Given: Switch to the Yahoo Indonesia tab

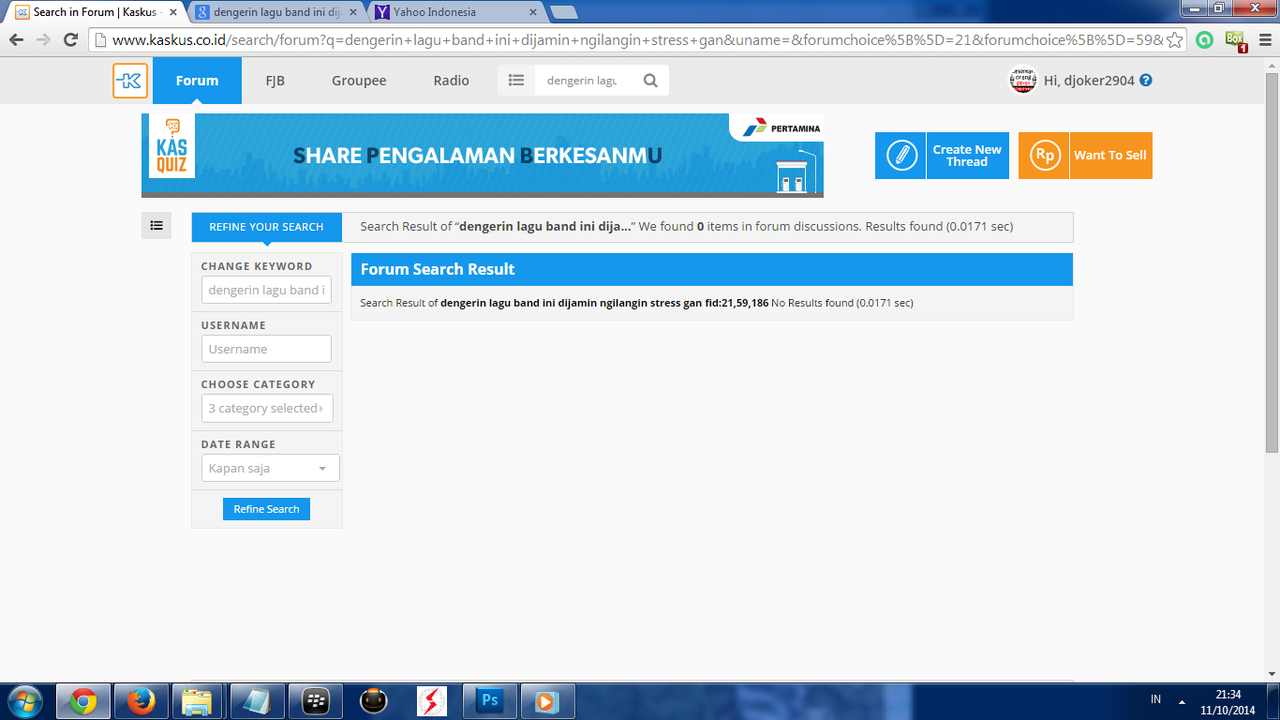Looking at the screenshot, I should [x=455, y=12].
